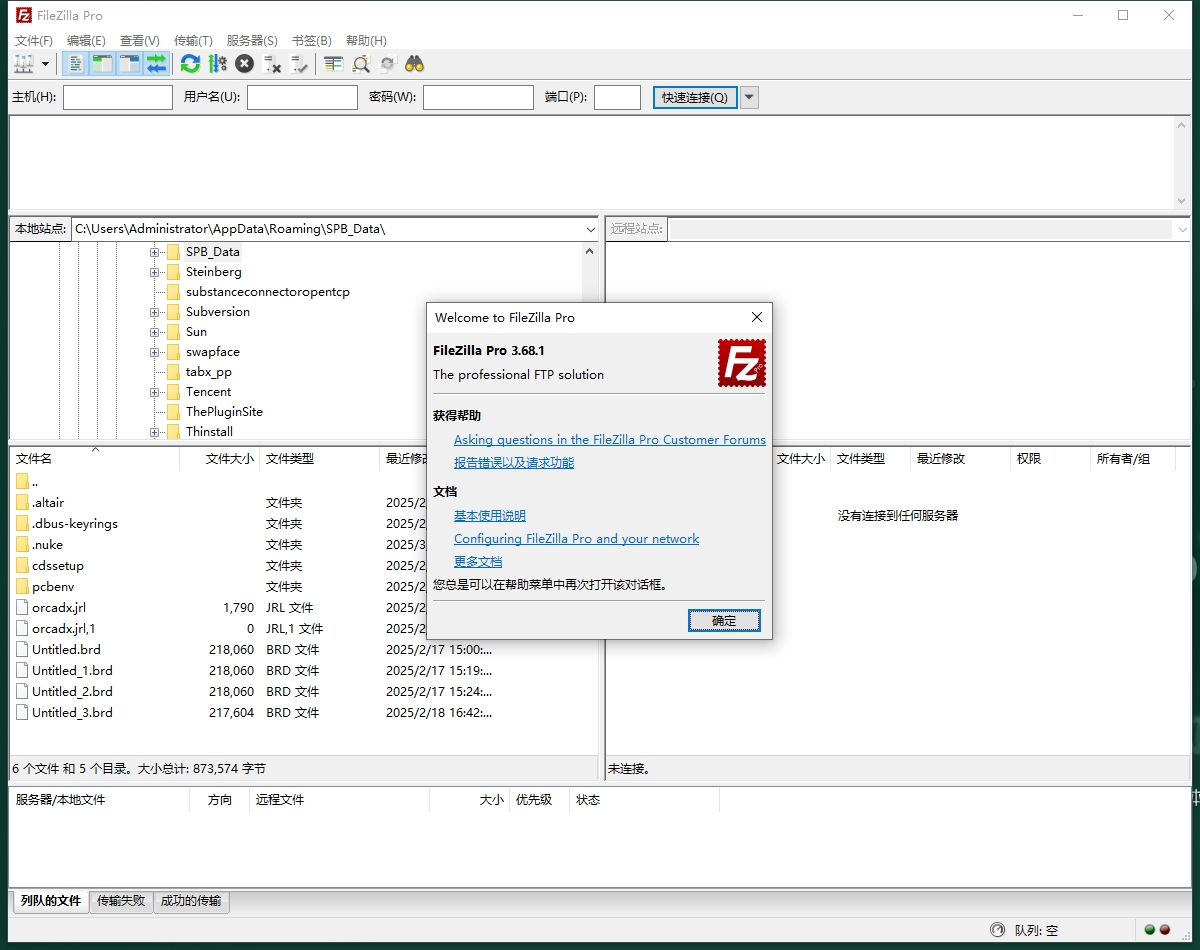The height and width of the screenshot is (950, 1200).
Task: Open binoculars remote file search
Action: click(415, 64)
